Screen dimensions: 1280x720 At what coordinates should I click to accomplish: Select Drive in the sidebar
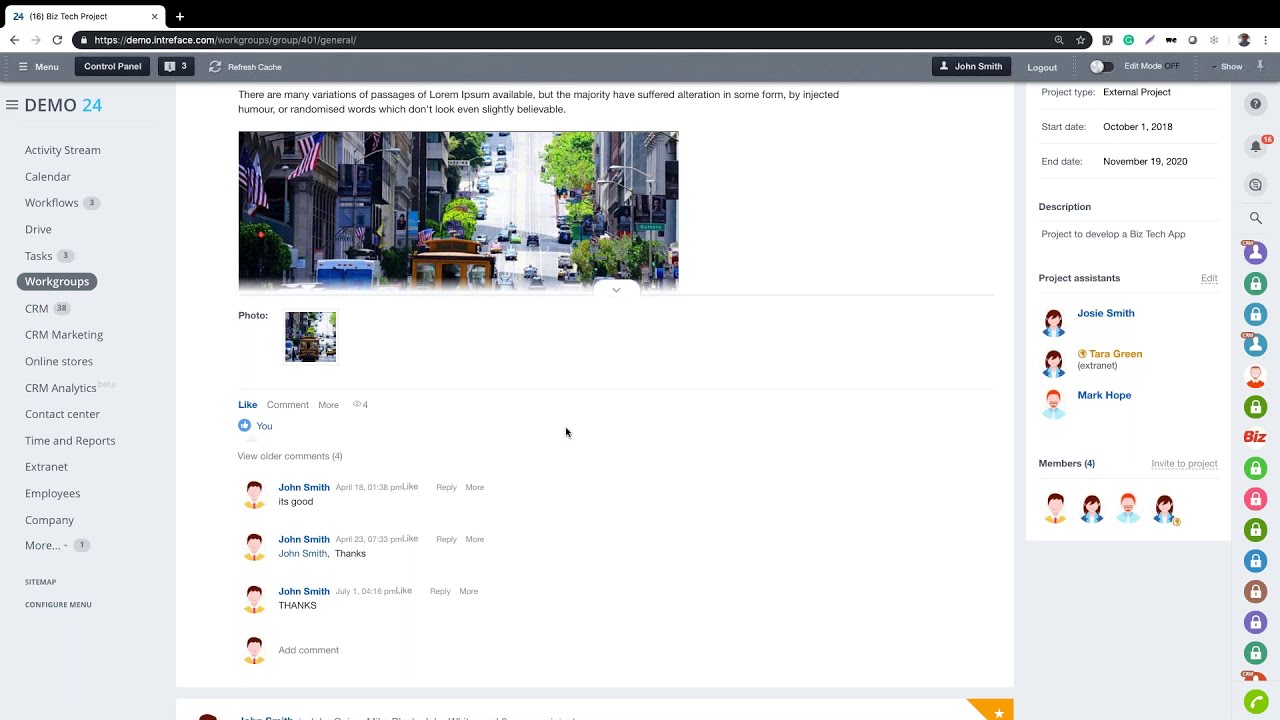[x=38, y=229]
